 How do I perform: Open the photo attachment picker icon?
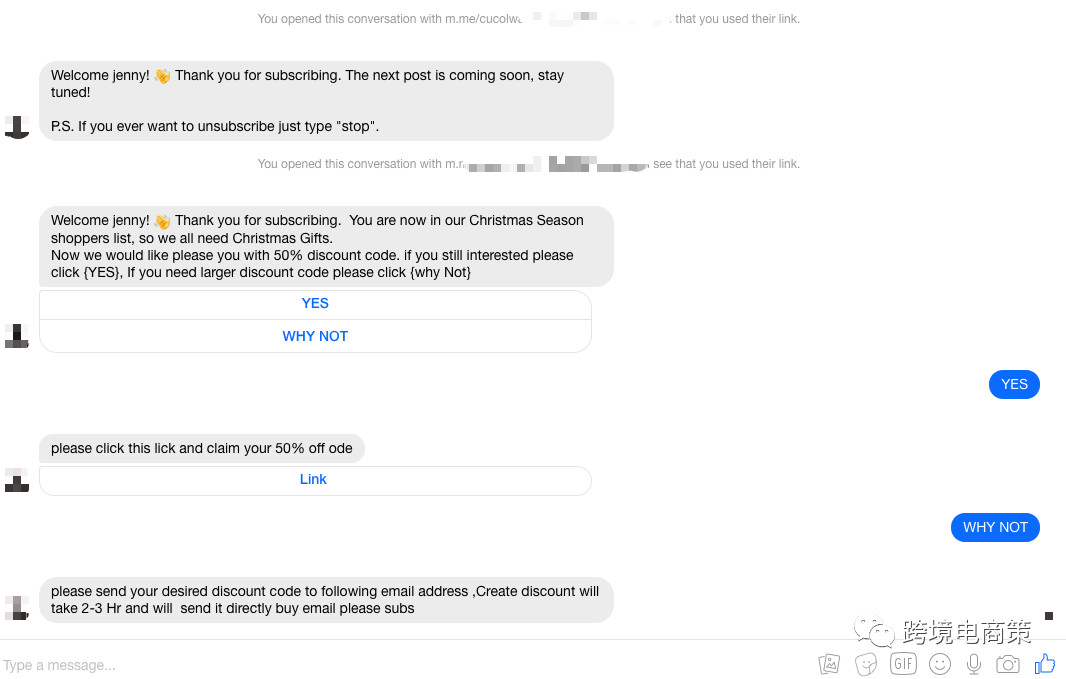[829, 664]
